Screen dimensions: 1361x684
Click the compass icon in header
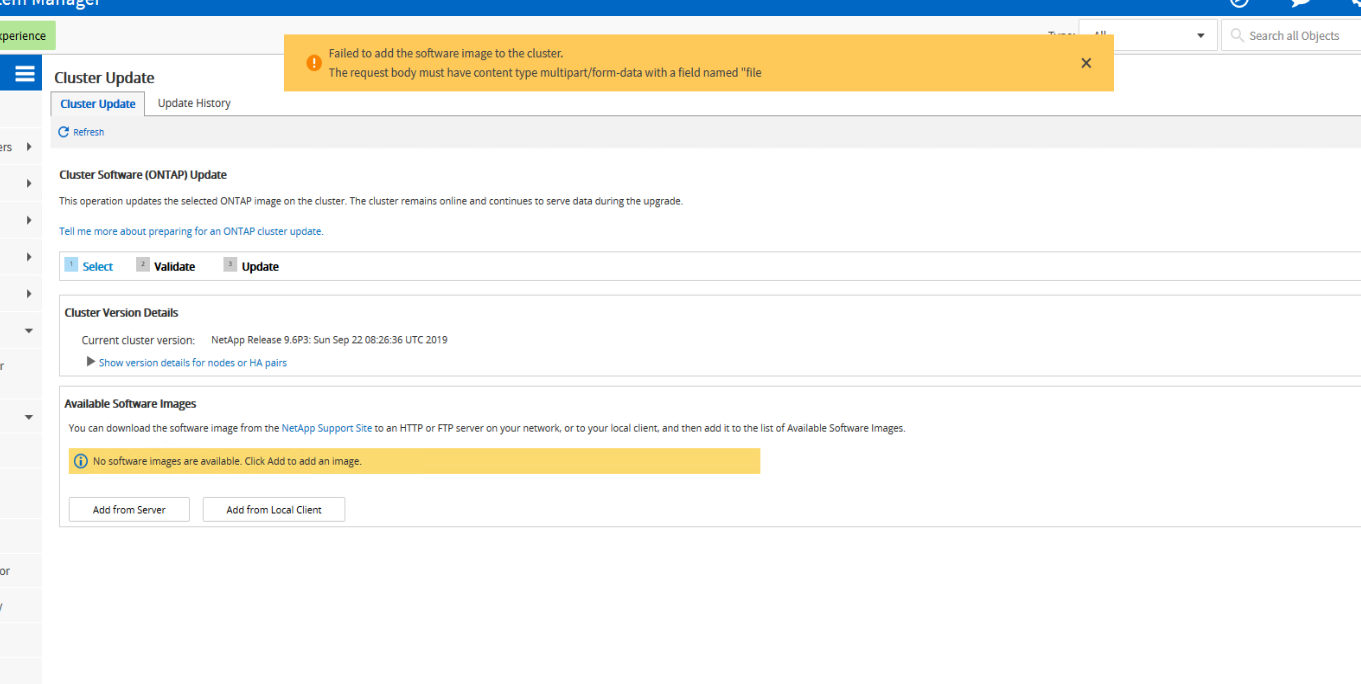coord(1239,3)
